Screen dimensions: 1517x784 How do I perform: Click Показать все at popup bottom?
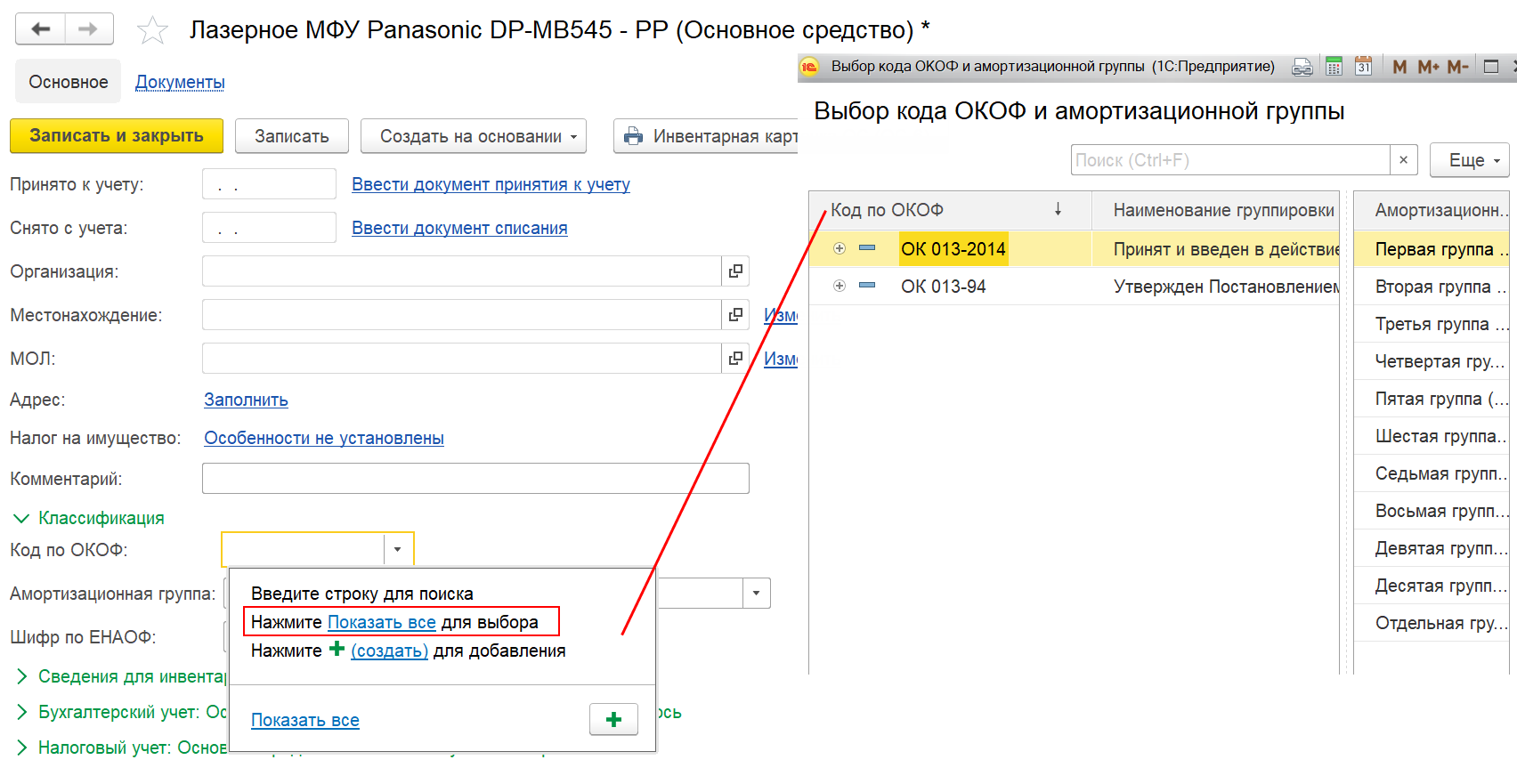pyautogui.click(x=305, y=720)
